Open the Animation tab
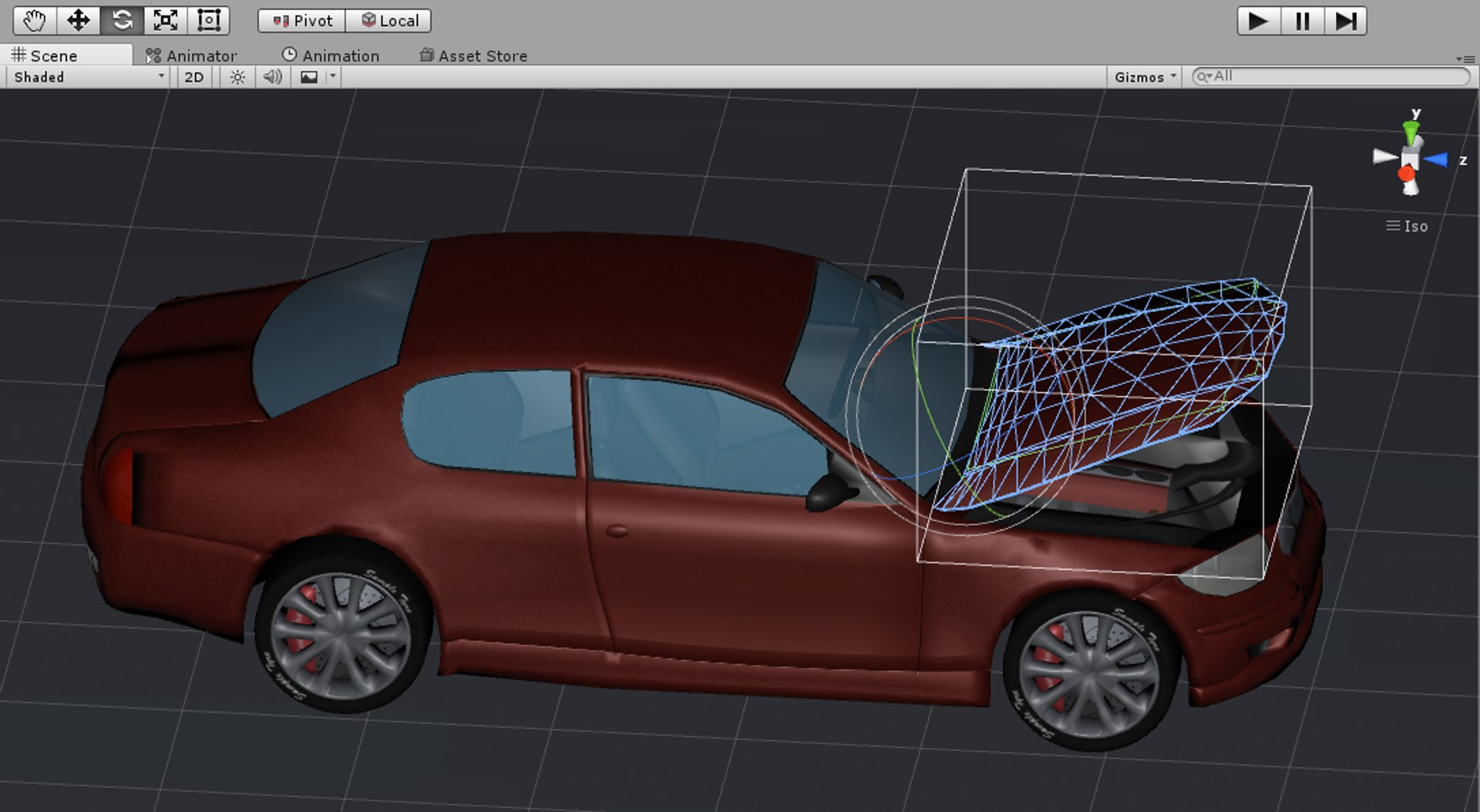 tap(331, 55)
